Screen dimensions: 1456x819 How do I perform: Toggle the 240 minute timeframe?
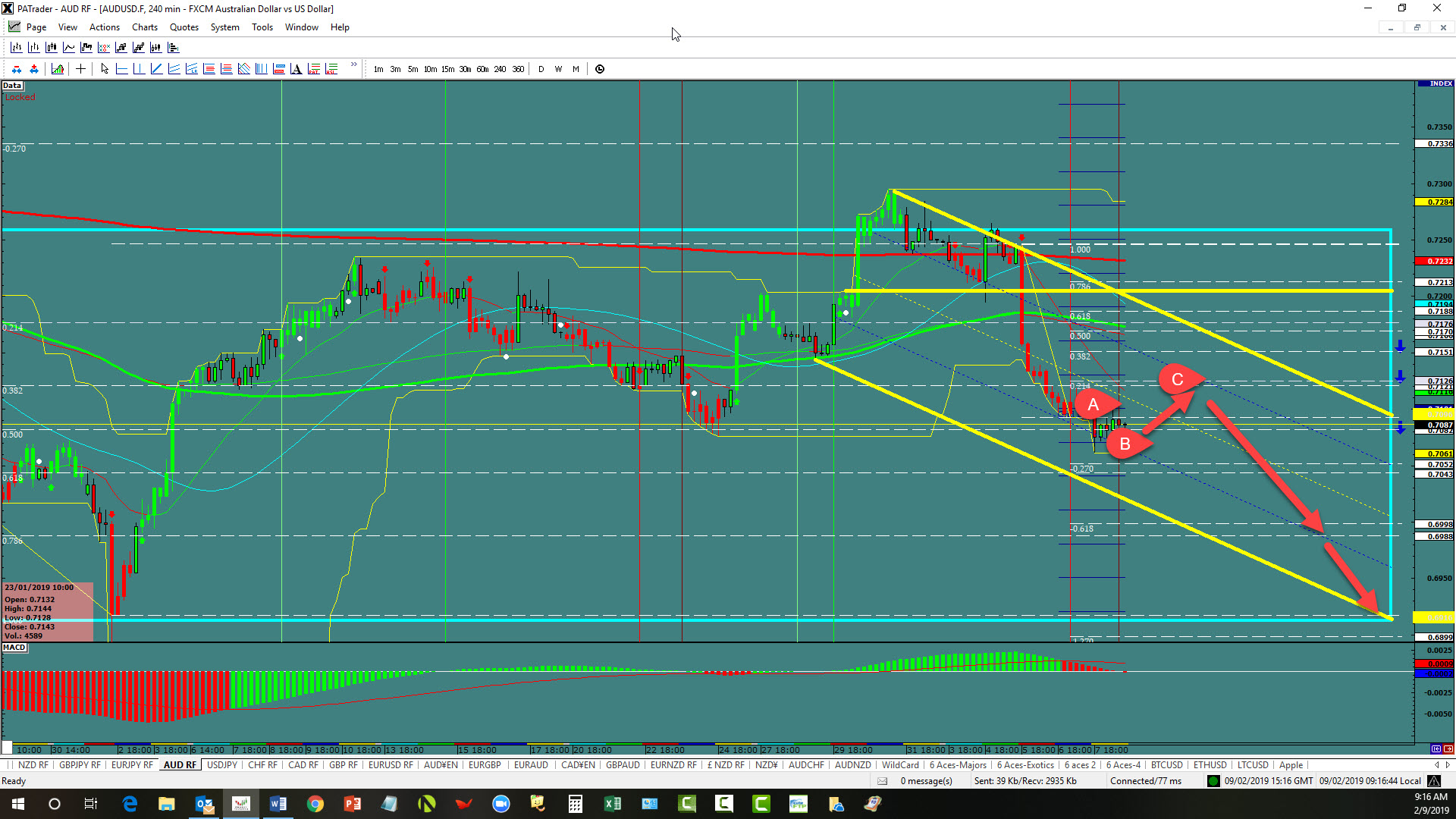pos(500,69)
